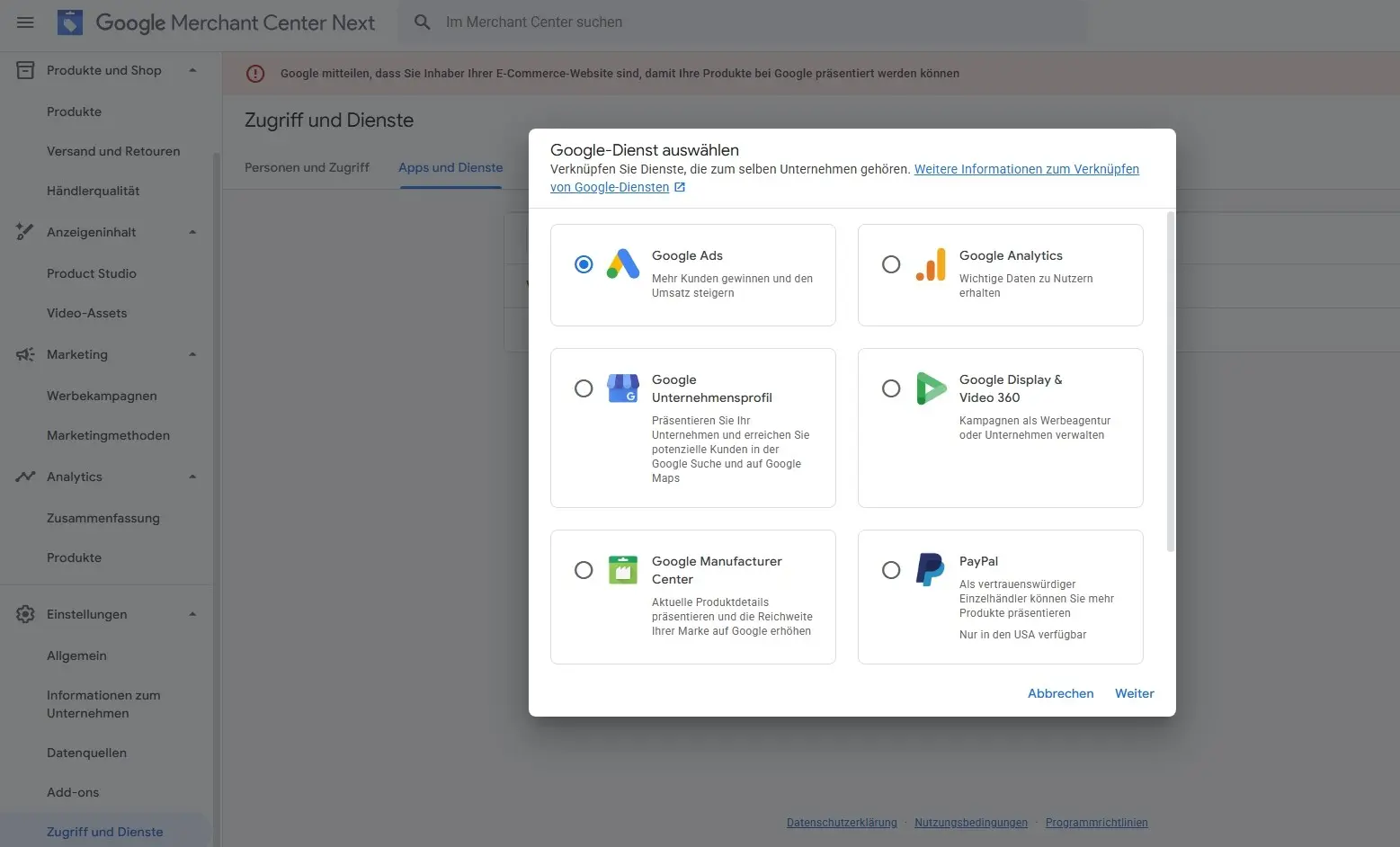Click the Google Analytics icon
Screen dimensions: 1400x847
pos(931,264)
